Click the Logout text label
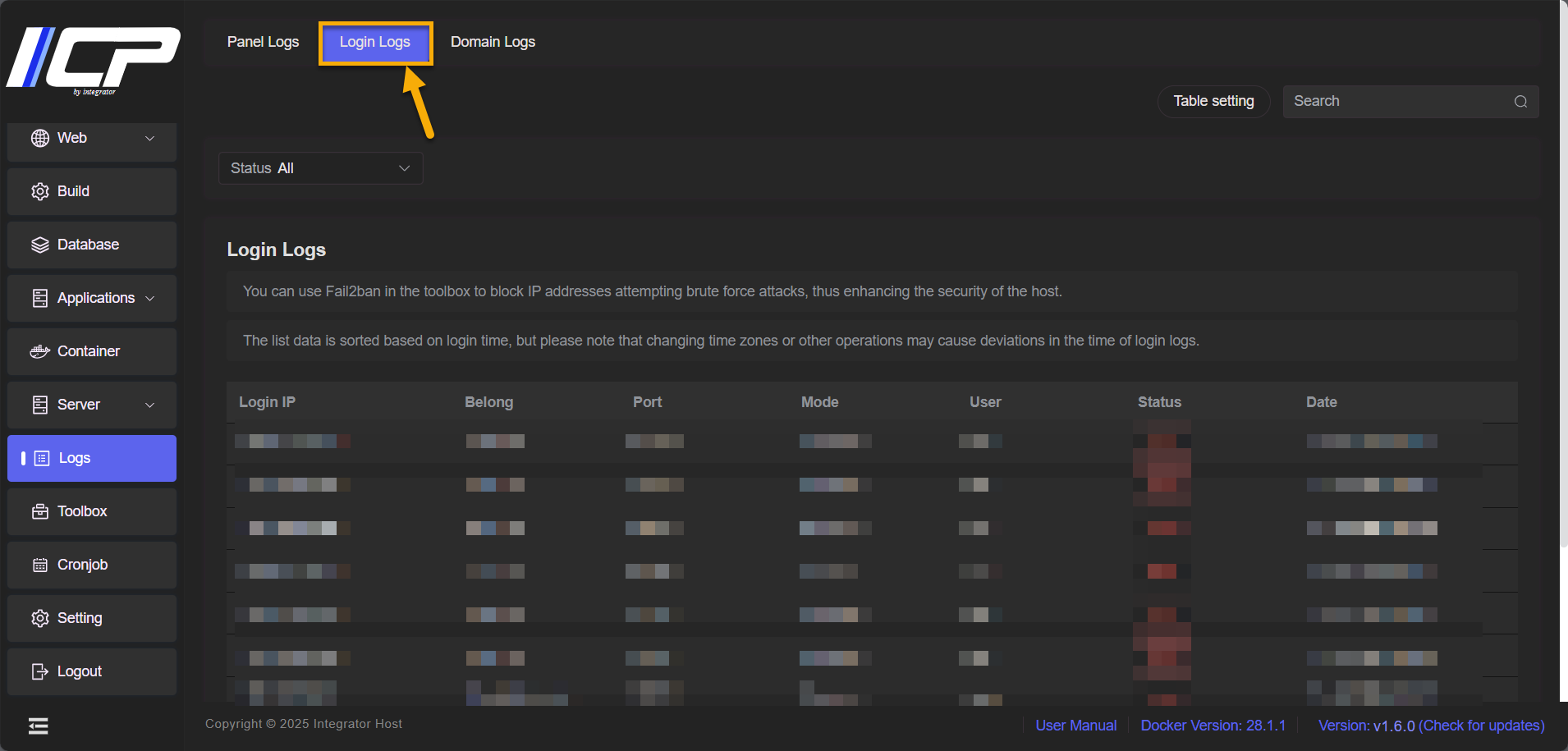Screen dimensions: 1568x751 [80, 671]
